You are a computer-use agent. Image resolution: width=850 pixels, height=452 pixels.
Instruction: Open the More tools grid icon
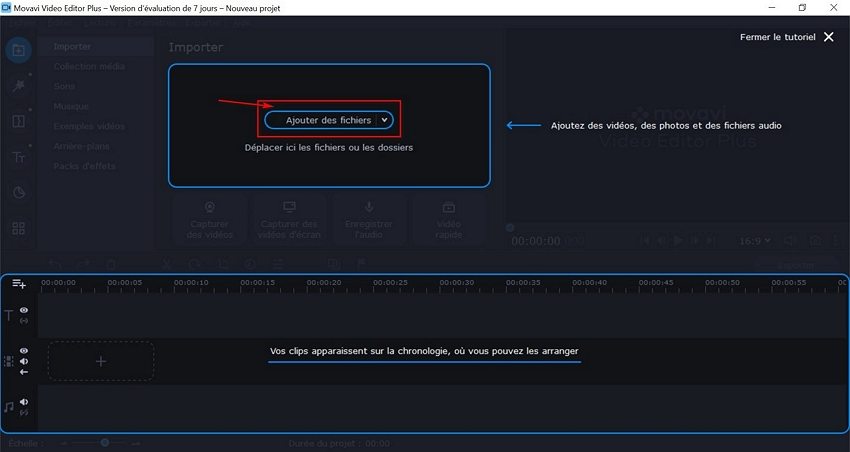[18, 229]
